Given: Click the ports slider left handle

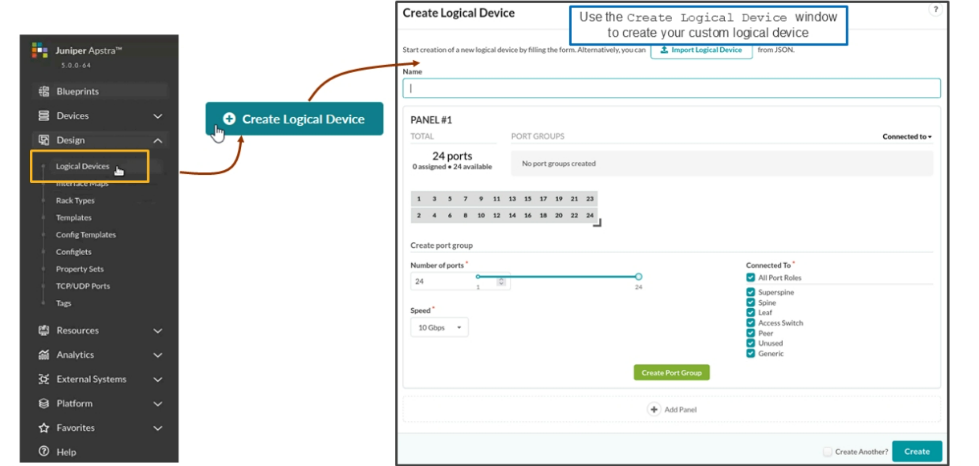Looking at the screenshot, I should pyautogui.click(x=478, y=277).
